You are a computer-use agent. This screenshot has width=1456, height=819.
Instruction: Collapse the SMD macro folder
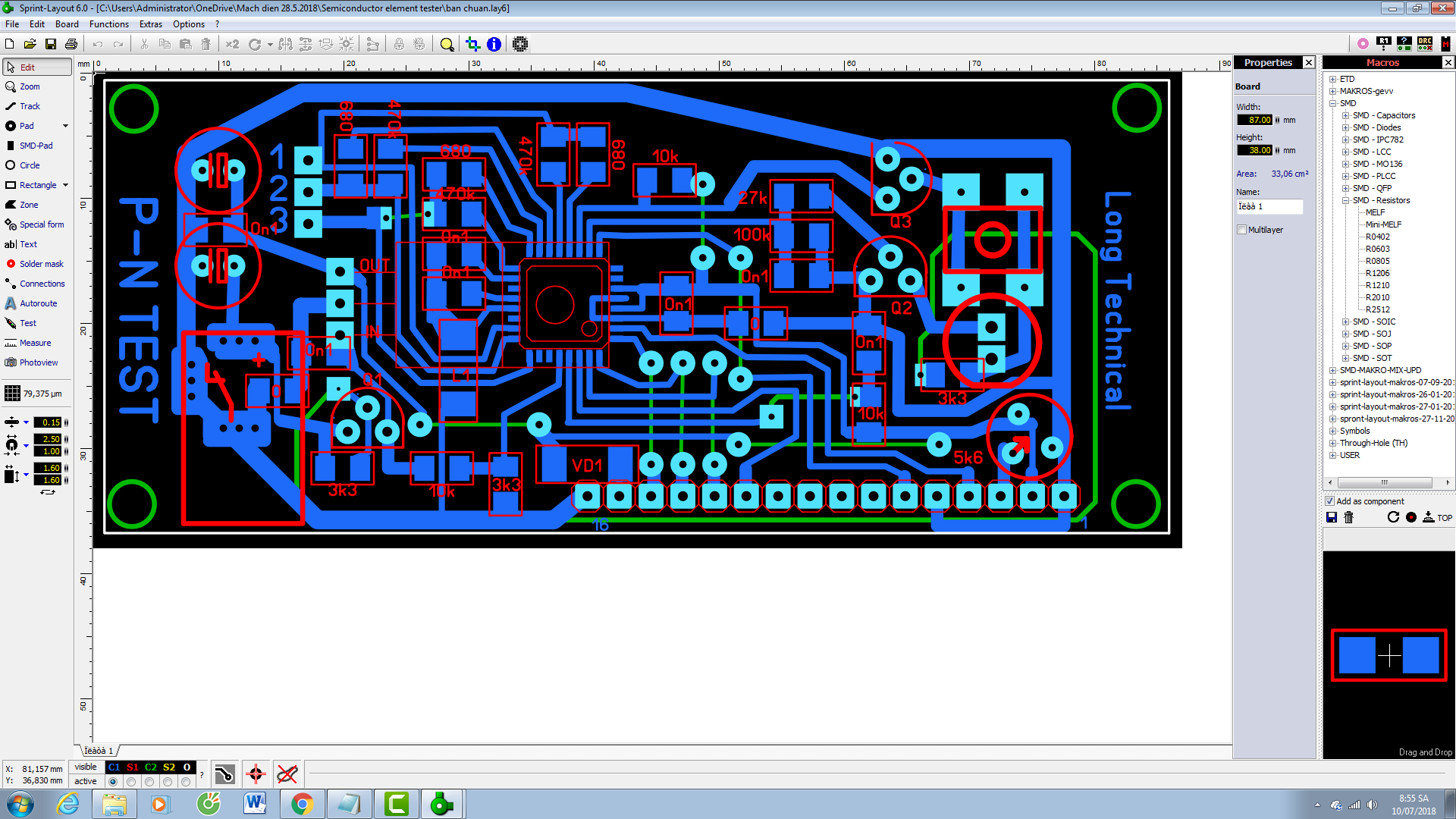[x=1332, y=103]
